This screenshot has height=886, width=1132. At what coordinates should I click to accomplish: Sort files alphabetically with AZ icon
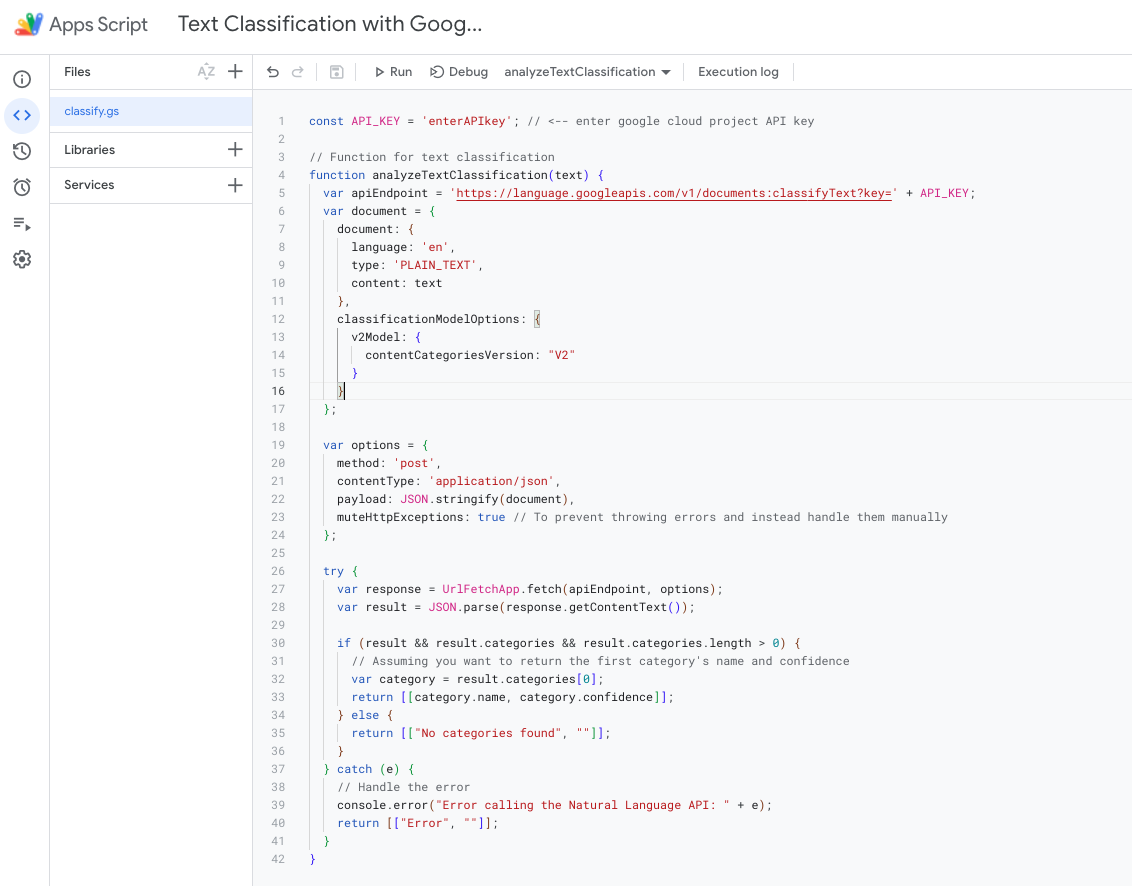[206, 71]
